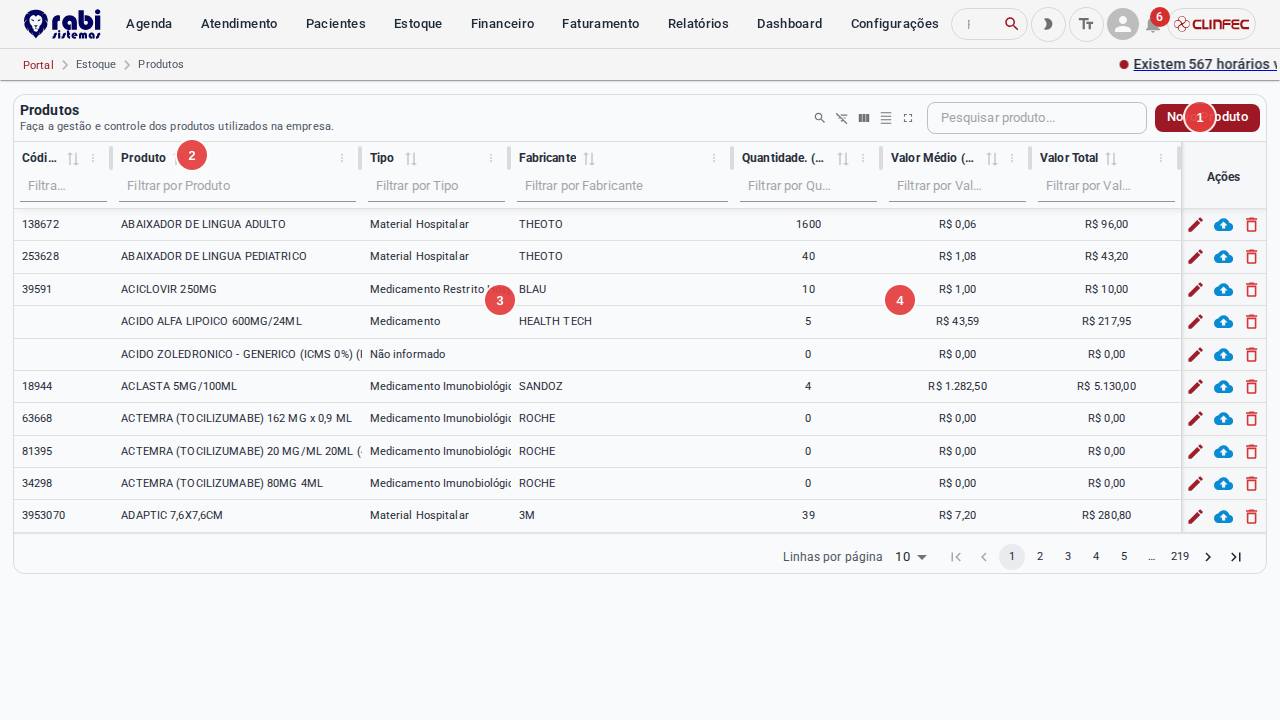Open the Tipo column options menu
Viewport: 1280px width, 720px height.
491,158
